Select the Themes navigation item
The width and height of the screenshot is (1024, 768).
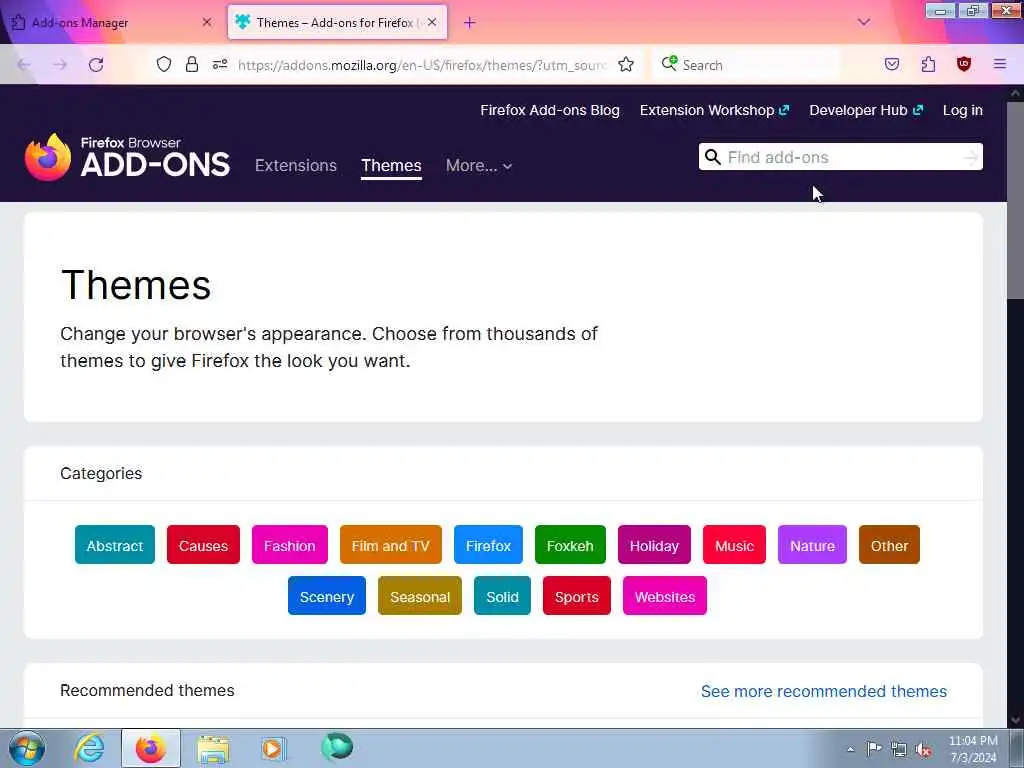[391, 165]
